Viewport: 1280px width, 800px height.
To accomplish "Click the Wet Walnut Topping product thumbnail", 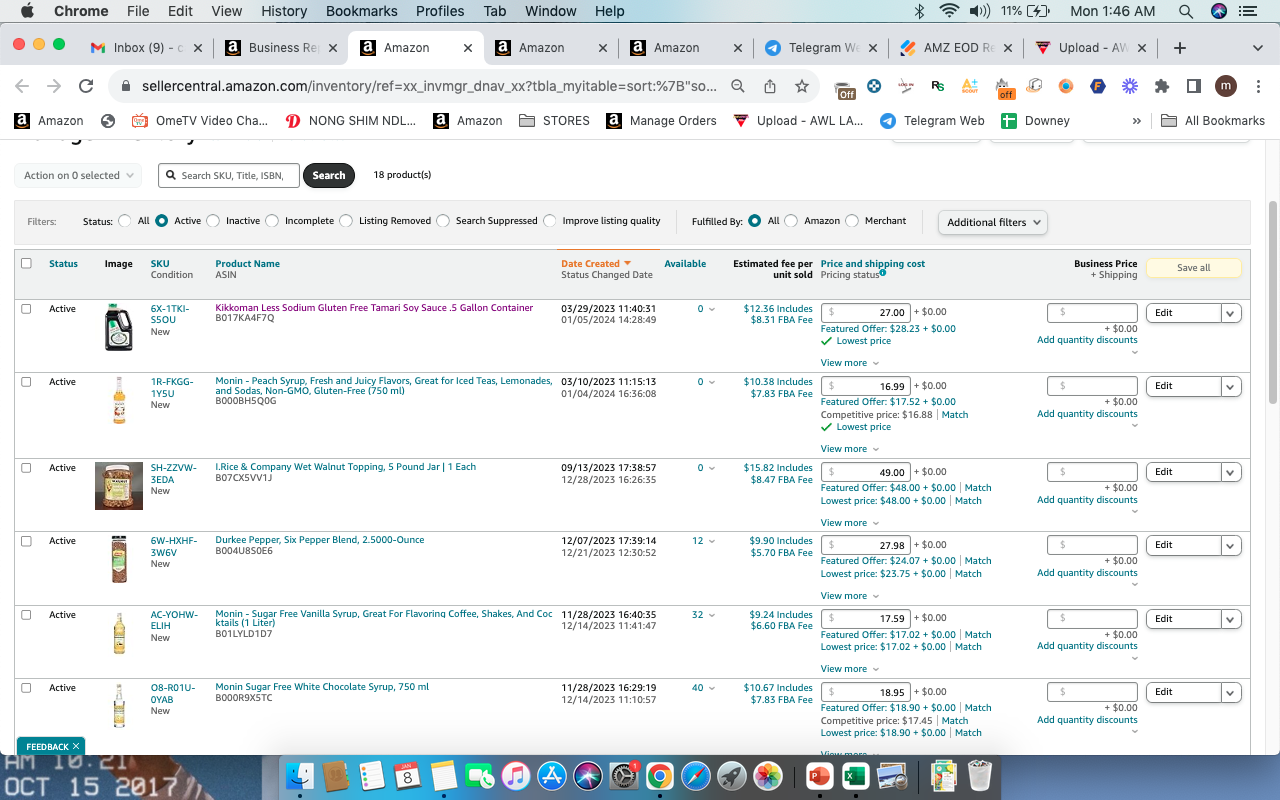I will pyautogui.click(x=119, y=486).
